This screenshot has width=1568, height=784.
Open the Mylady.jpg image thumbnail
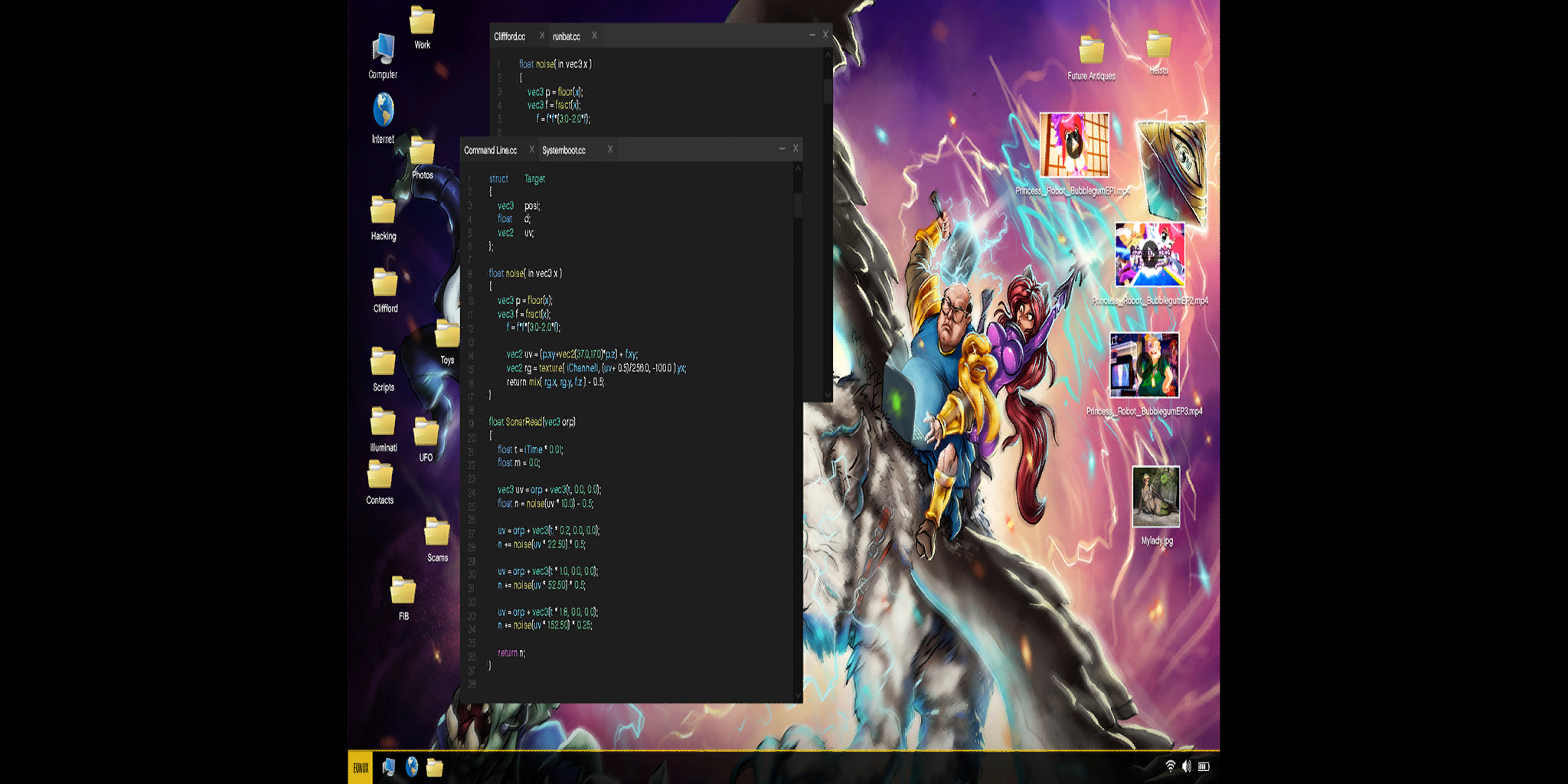click(x=1156, y=497)
